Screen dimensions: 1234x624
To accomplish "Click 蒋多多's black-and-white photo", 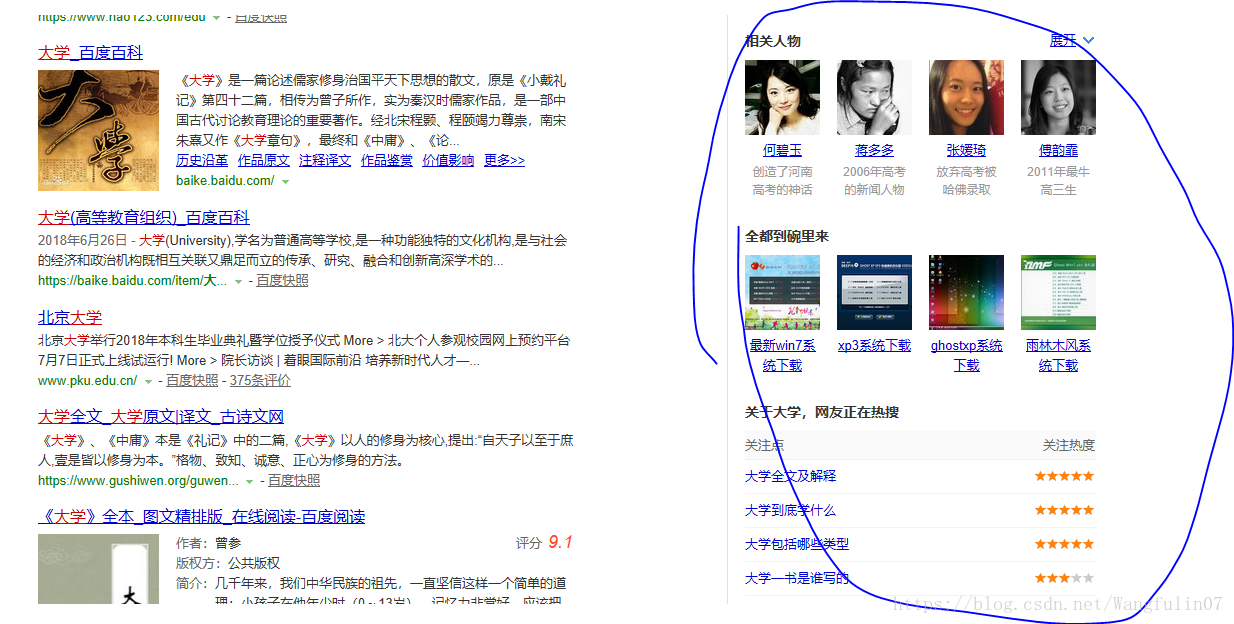I will [874, 97].
